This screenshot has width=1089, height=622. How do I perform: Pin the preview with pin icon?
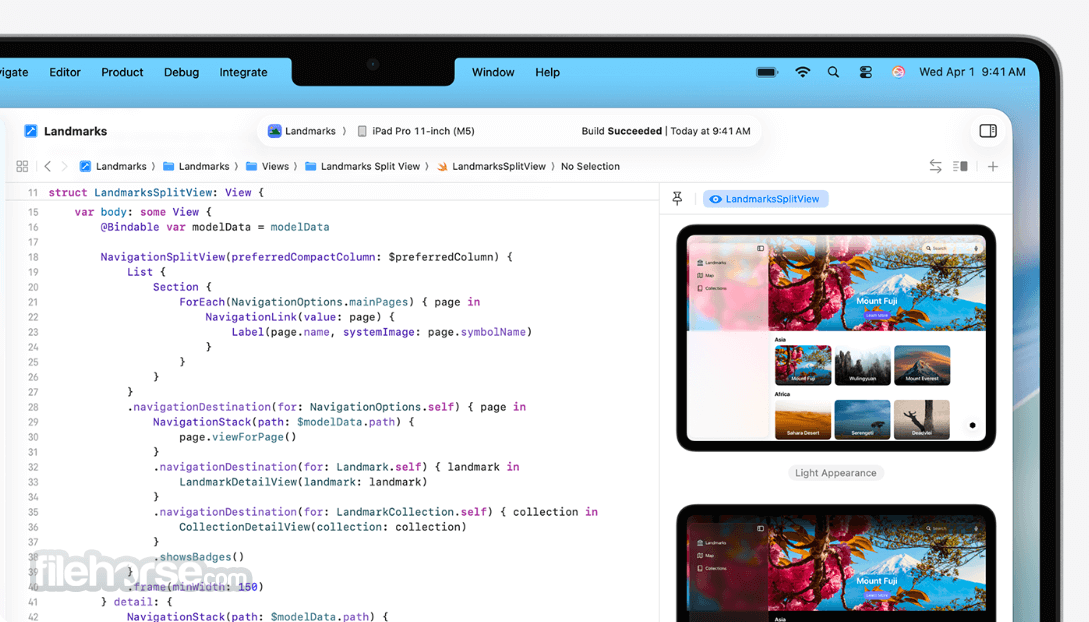tap(677, 199)
